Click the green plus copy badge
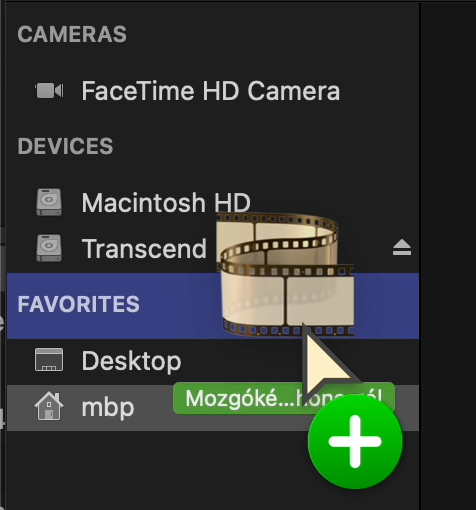 [355, 441]
